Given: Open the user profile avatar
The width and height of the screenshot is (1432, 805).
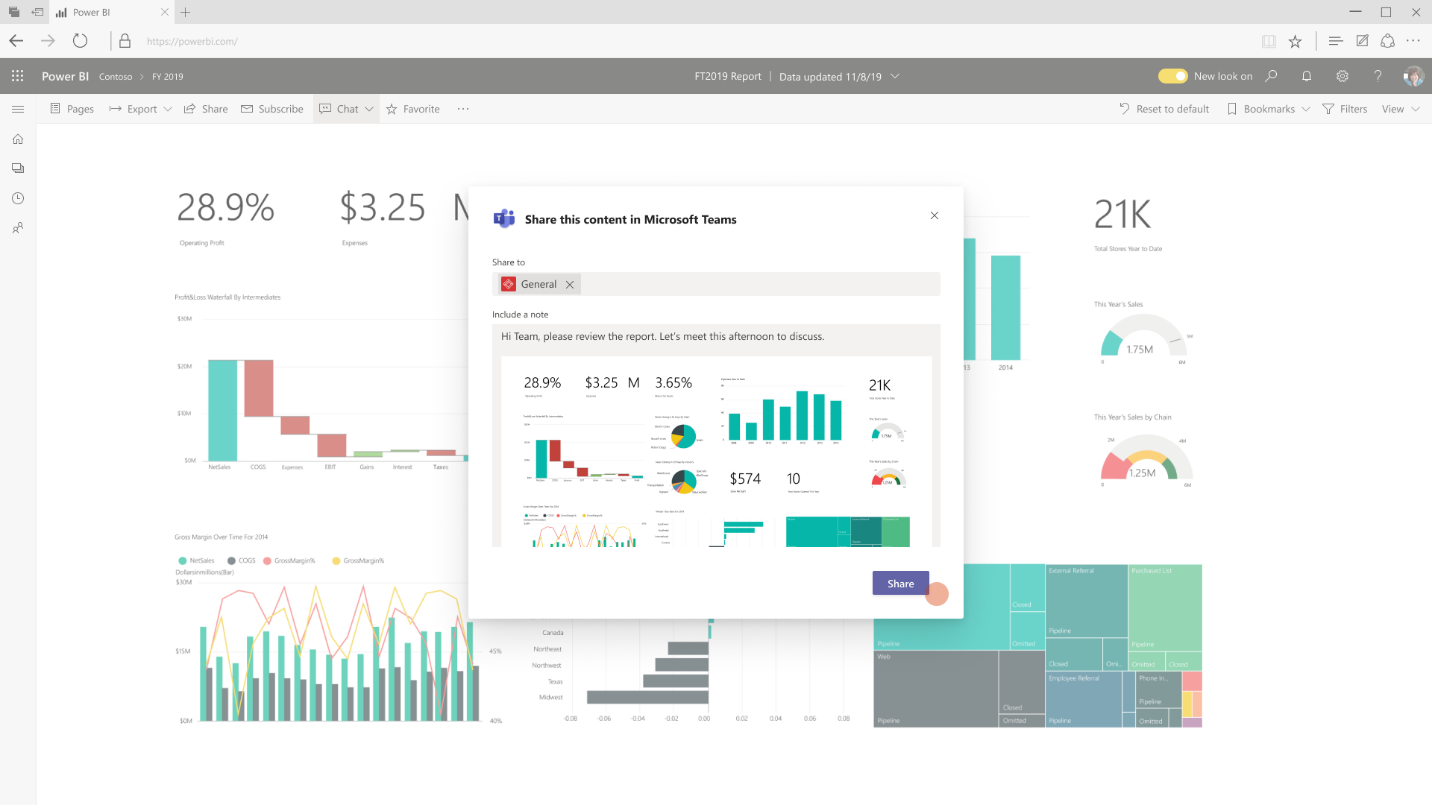Looking at the screenshot, I should tap(1413, 76).
